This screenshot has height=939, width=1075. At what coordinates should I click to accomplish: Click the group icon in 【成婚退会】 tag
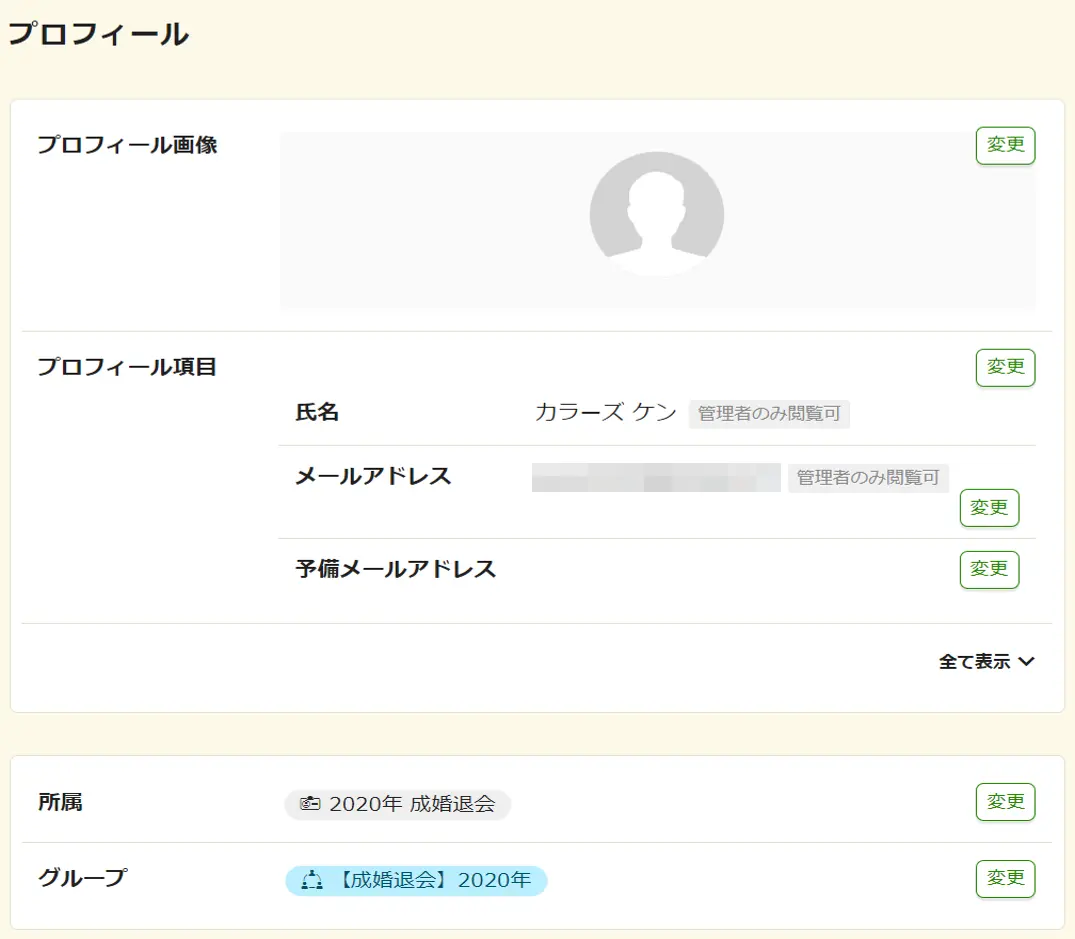(312, 880)
